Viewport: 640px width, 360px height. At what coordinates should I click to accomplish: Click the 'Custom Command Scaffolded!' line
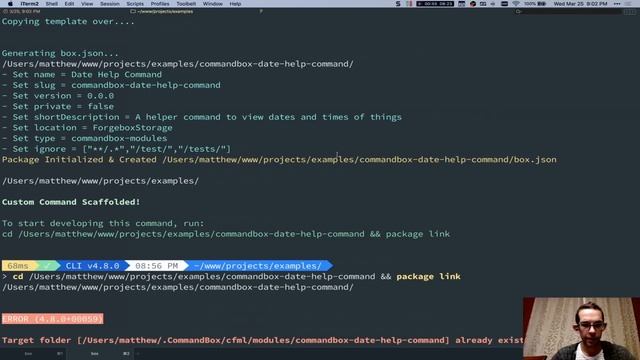tap(71, 202)
